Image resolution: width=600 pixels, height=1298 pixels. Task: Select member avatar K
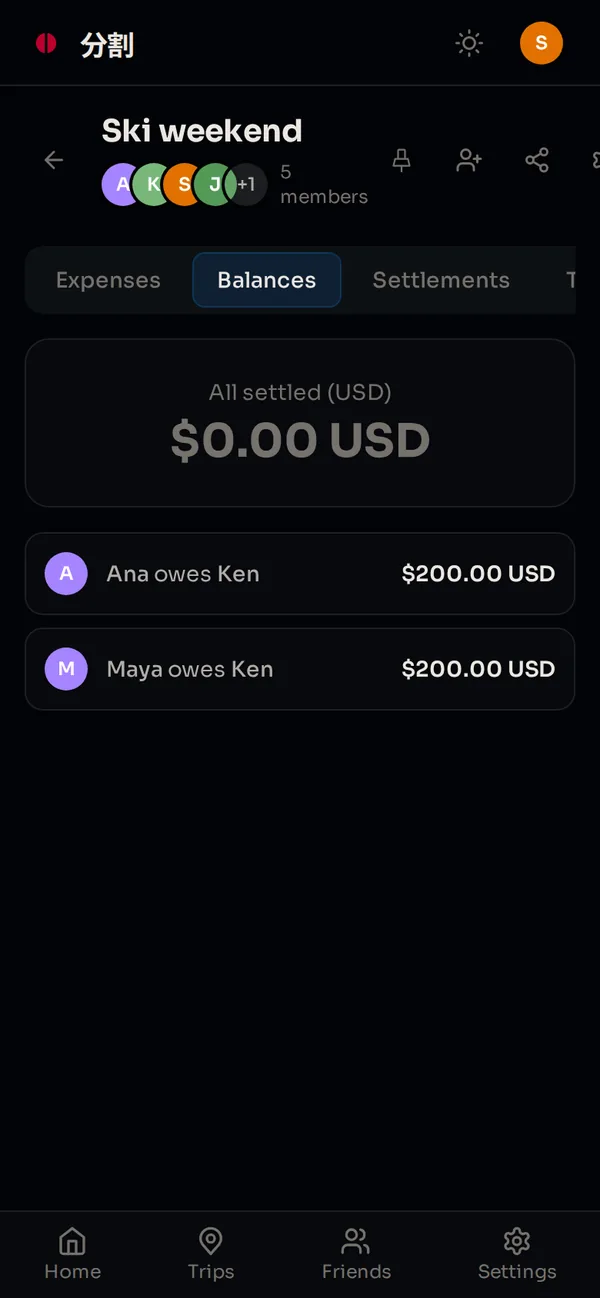tap(153, 185)
